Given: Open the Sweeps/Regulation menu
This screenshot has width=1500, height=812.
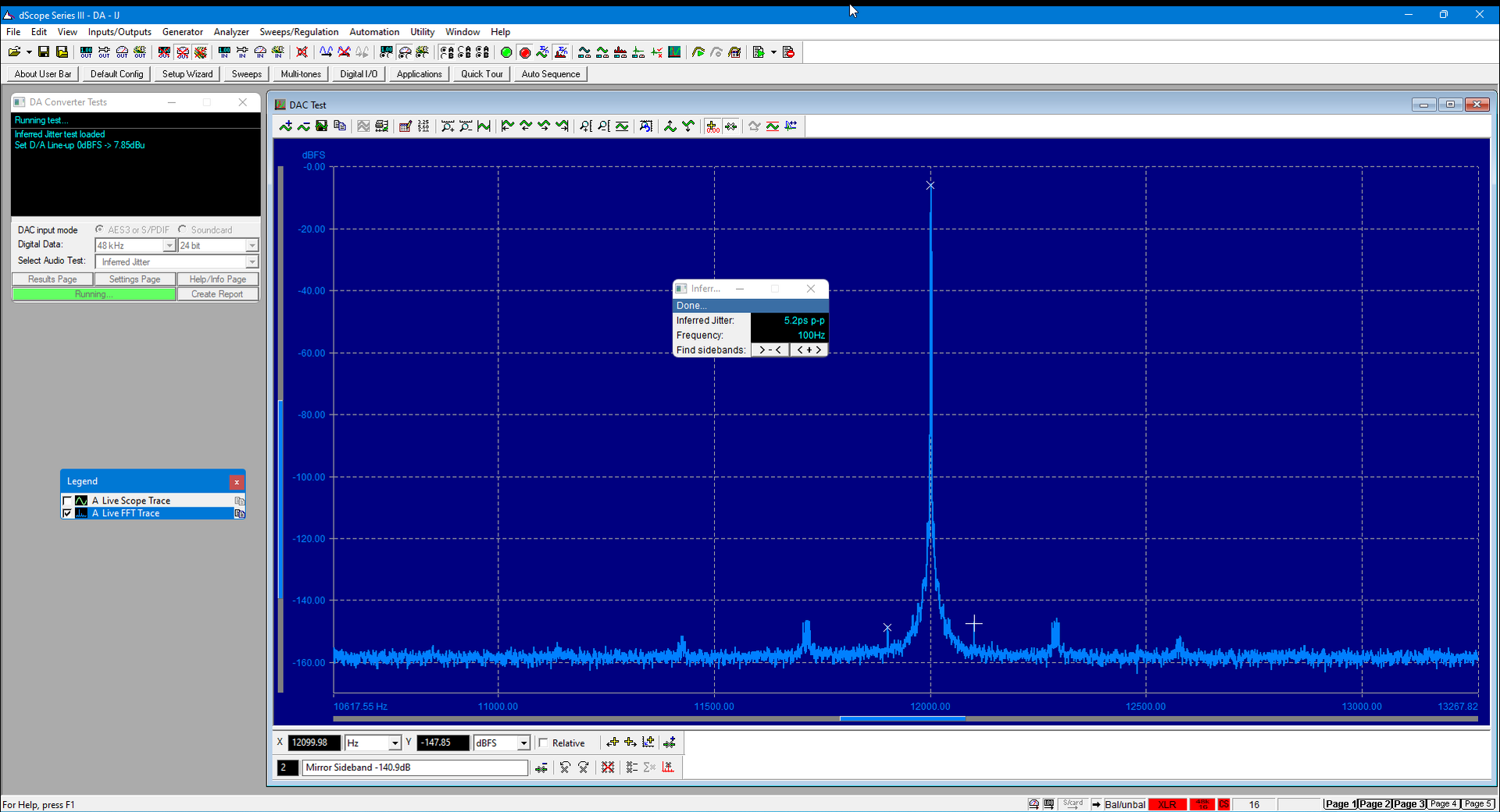Looking at the screenshot, I should click(x=299, y=32).
